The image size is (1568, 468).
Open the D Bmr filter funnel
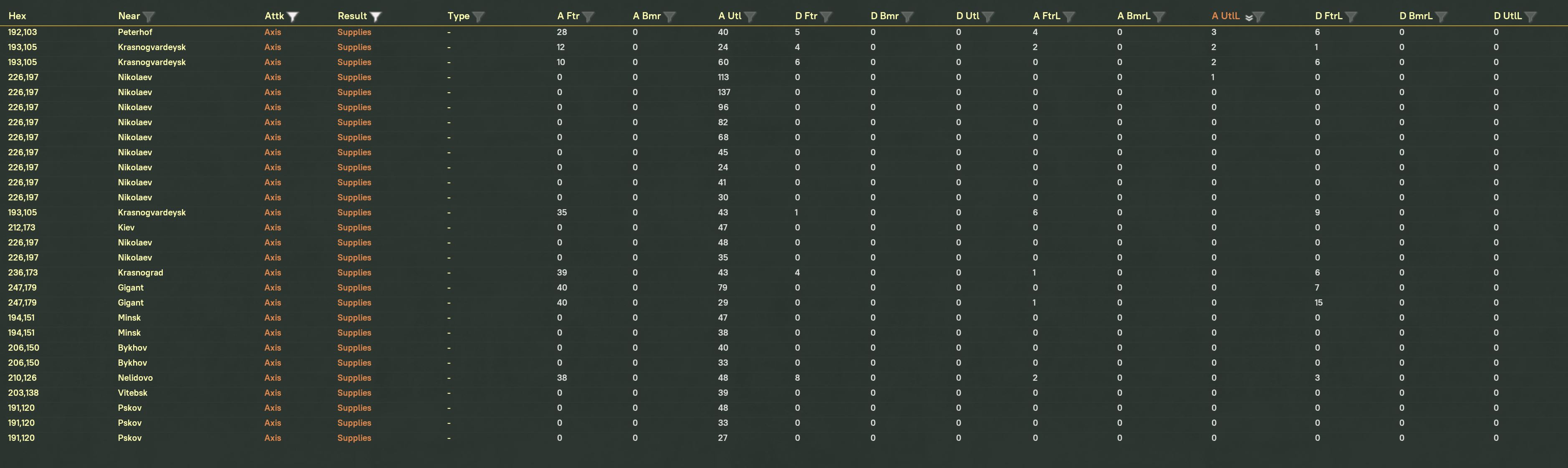[x=908, y=16]
